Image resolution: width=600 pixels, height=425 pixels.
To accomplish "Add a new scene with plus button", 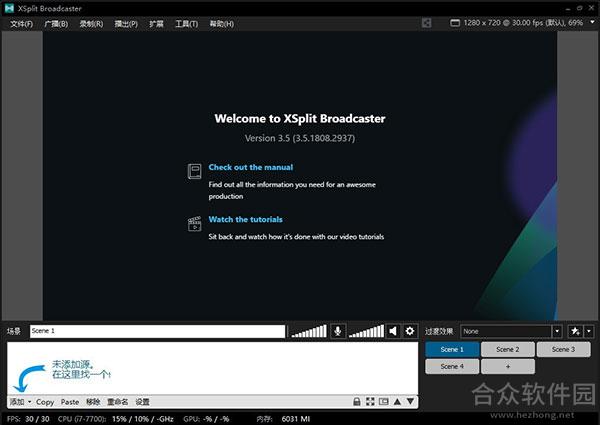I will [508, 366].
